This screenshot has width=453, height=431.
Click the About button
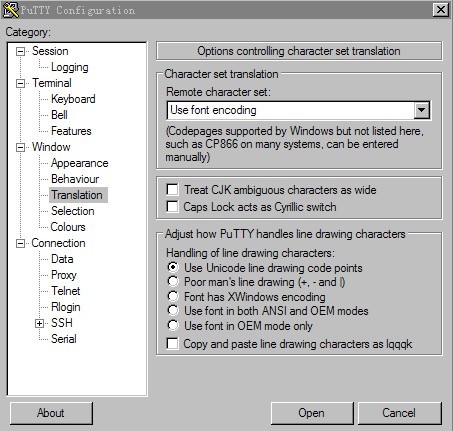pyautogui.click(x=51, y=413)
